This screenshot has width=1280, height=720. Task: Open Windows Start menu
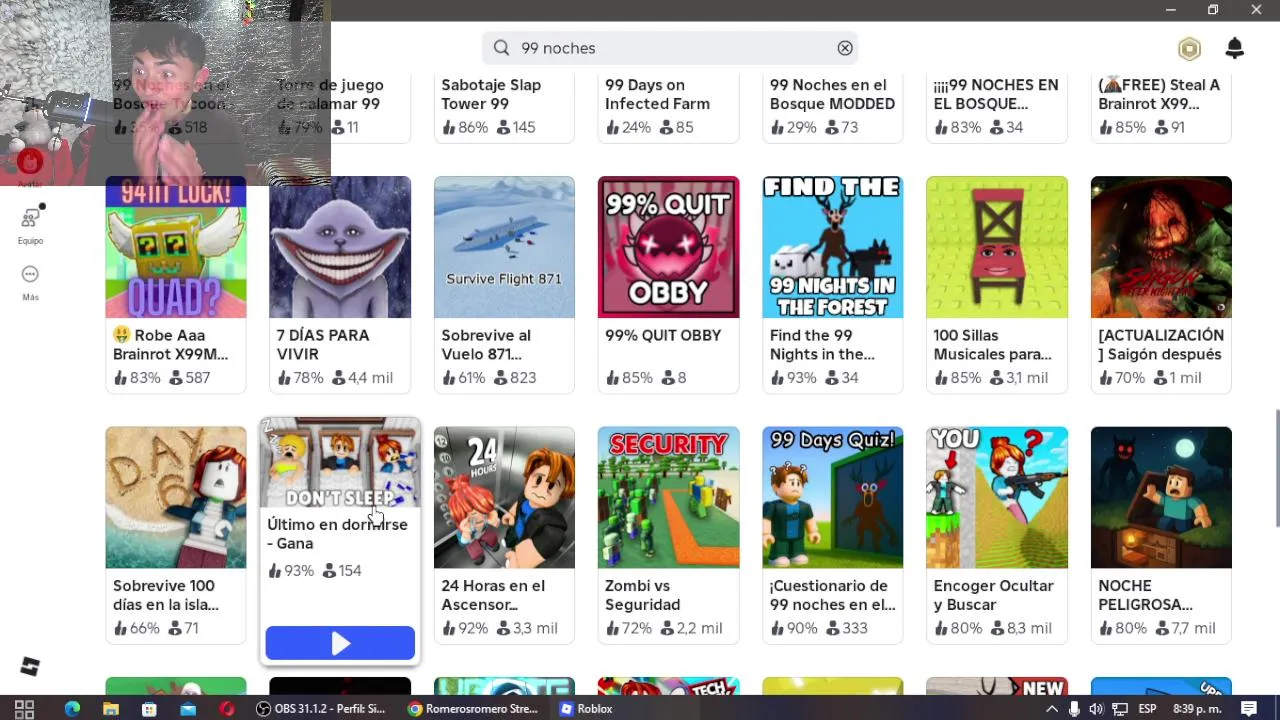click(x=24, y=709)
